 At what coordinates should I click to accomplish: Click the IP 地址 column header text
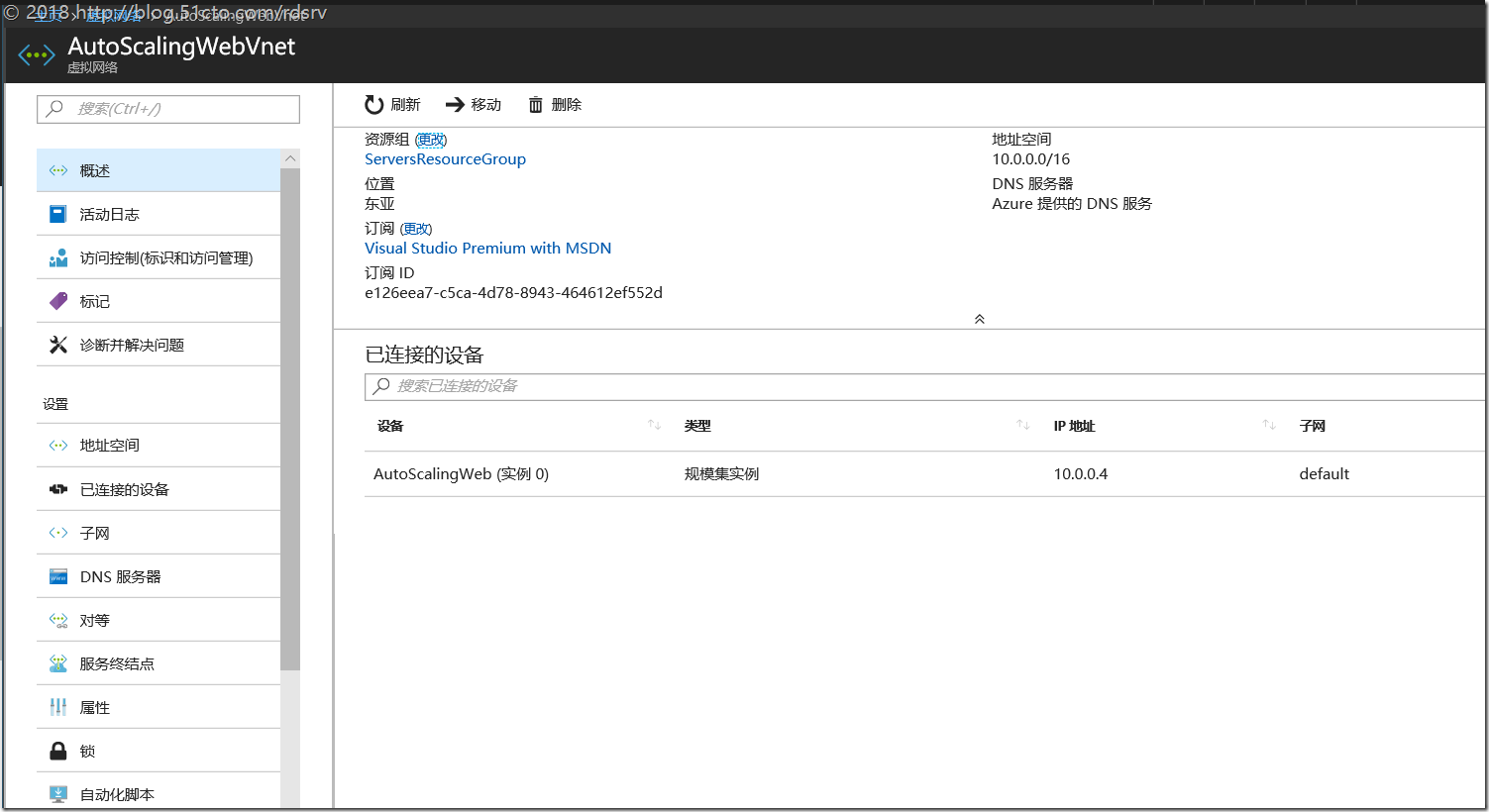point(1074,426)
